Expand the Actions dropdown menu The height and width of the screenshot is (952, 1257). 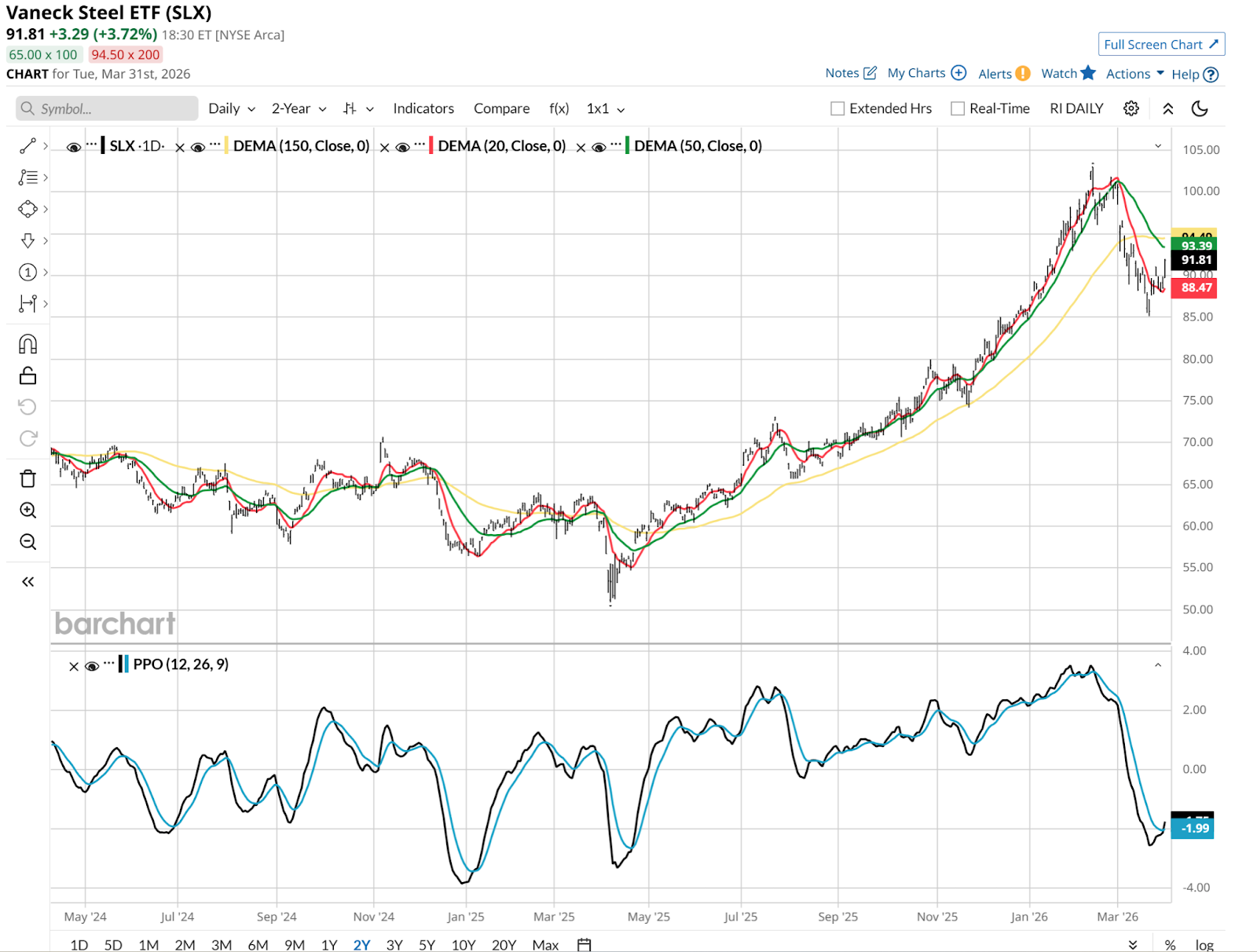[x=1134, y=74]
